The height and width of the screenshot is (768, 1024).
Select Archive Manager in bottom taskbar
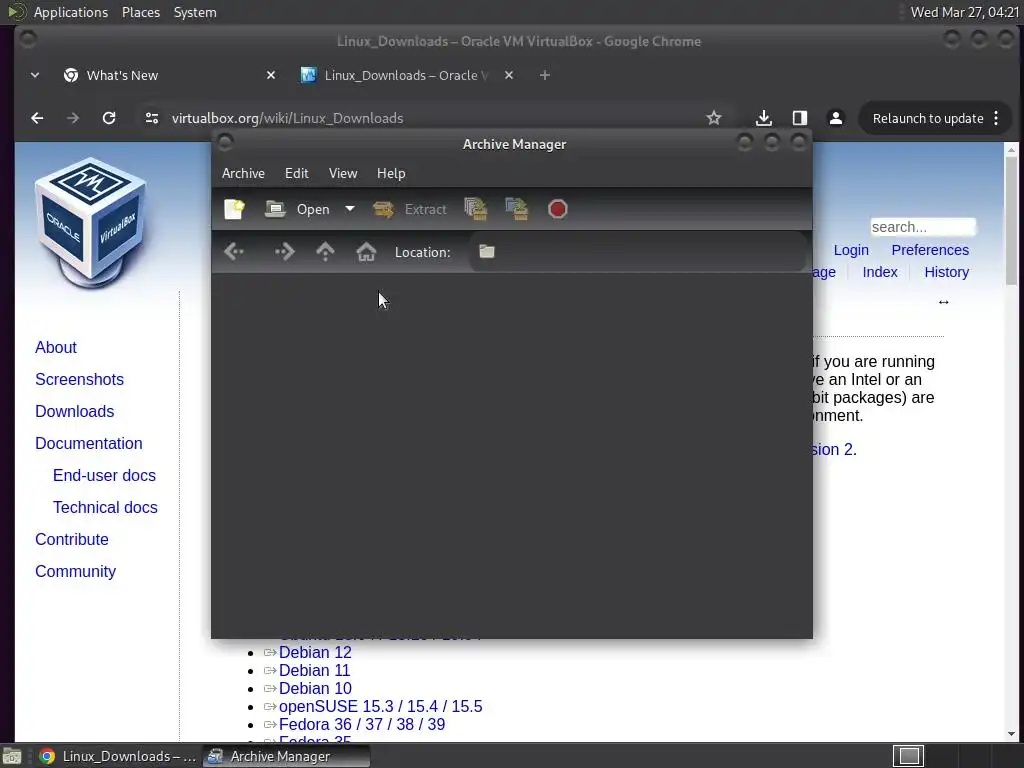click(x=286, y=756)
